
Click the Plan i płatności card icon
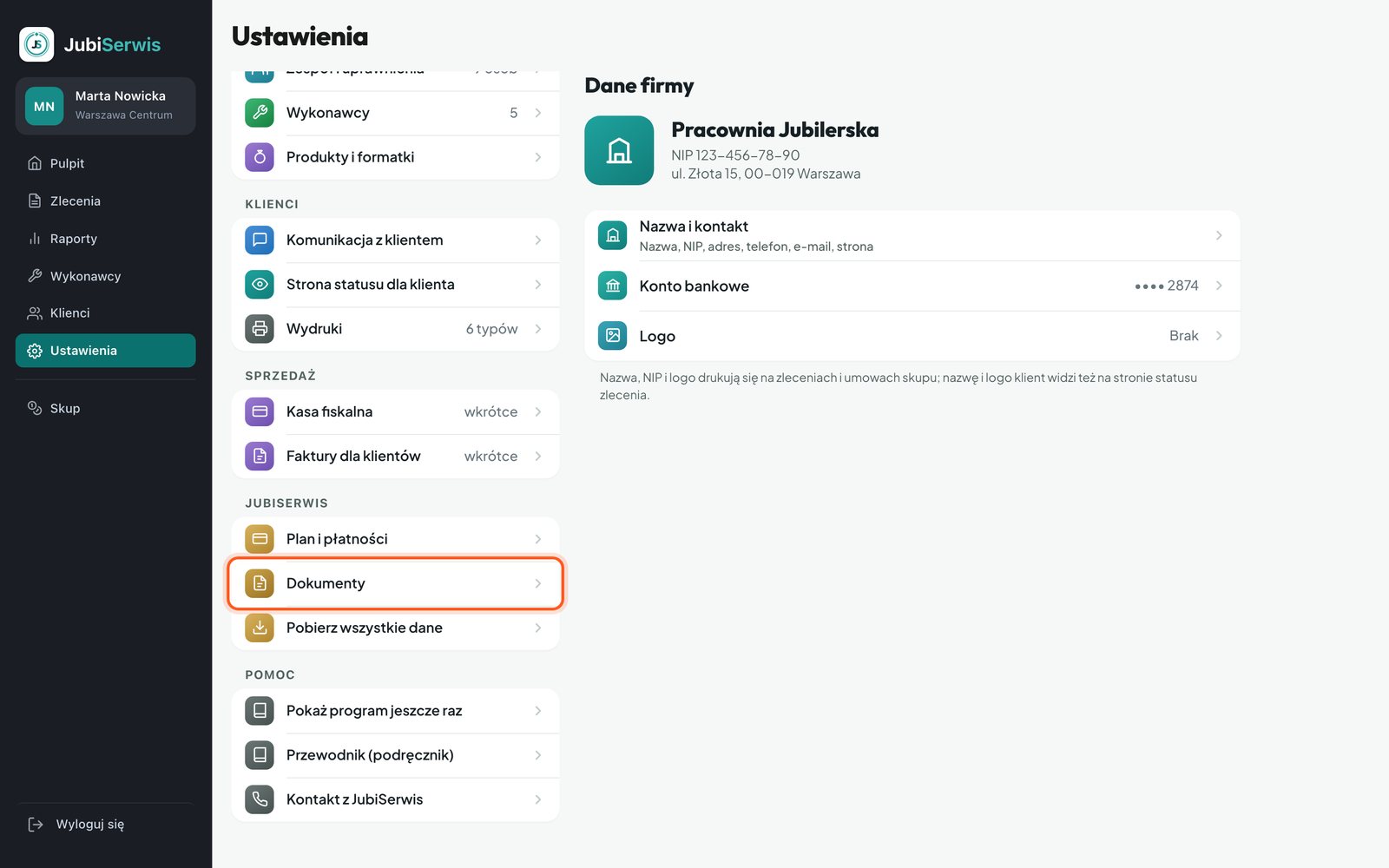[260, 539]
